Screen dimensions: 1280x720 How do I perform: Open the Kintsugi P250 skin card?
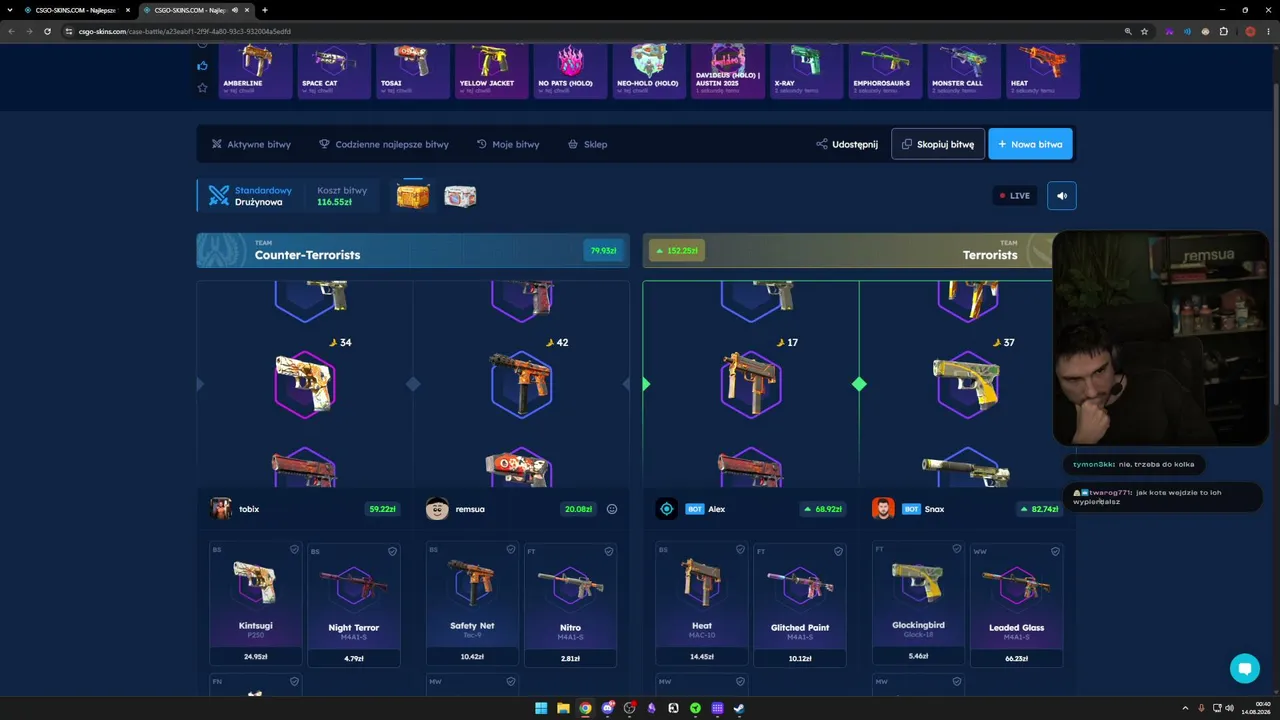pos(256,604)
